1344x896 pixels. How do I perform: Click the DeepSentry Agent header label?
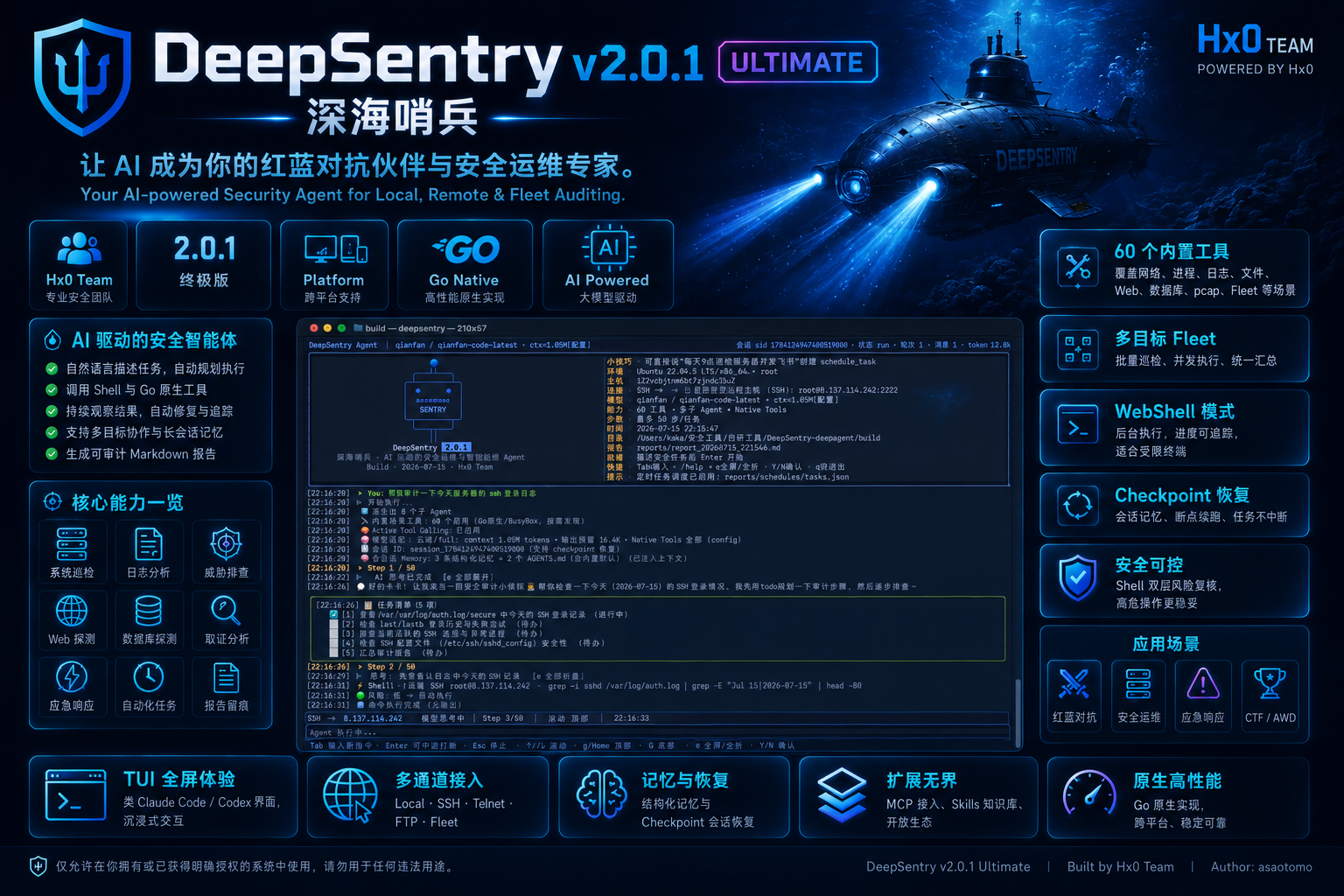[x=343, y=345]
